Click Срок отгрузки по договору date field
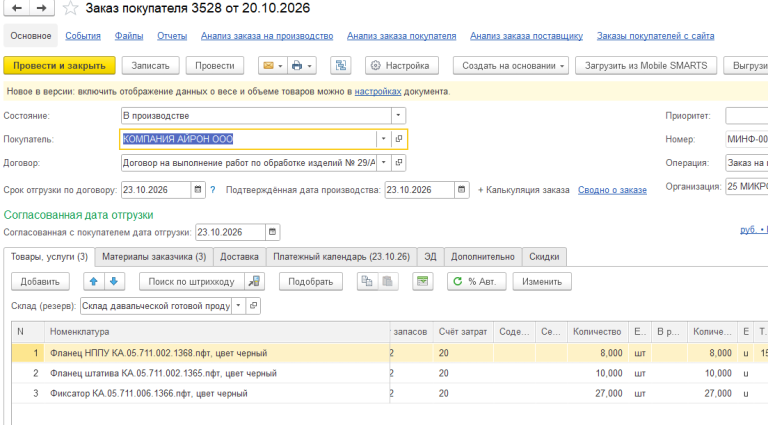This screenshot has height=425, width=768. (156, 189)
